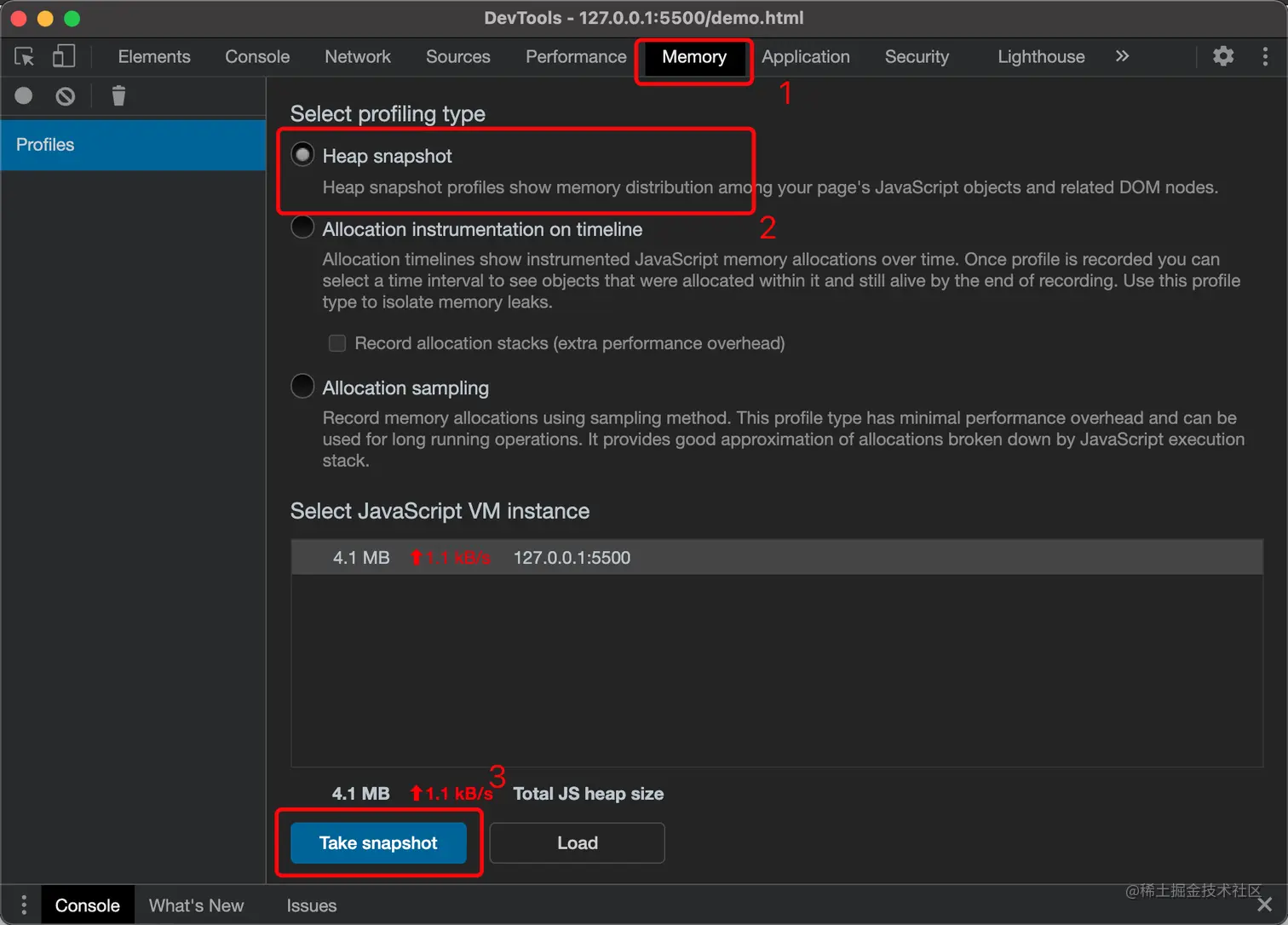The width and height of the screenshot is (1288, 925).
Task: Select the 127.0.0.1:5500 VM instance row
Action: [x=776, y=557]
